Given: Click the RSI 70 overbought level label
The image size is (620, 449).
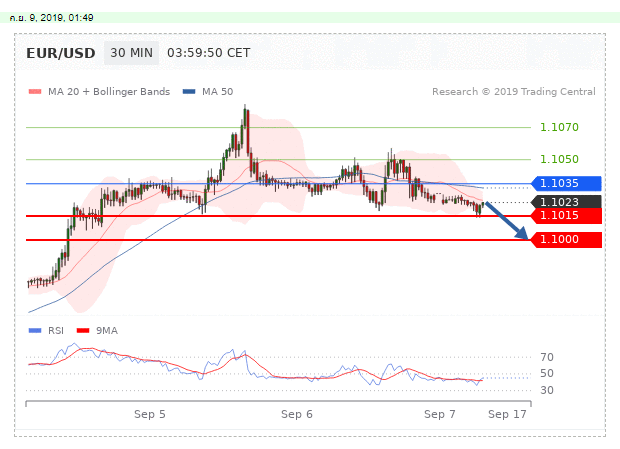Looking at the screenshot, I should [546, 357].
